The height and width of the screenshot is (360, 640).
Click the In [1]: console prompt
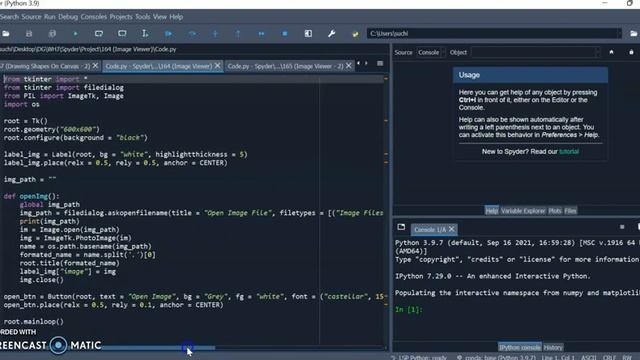tap(409, 309)
